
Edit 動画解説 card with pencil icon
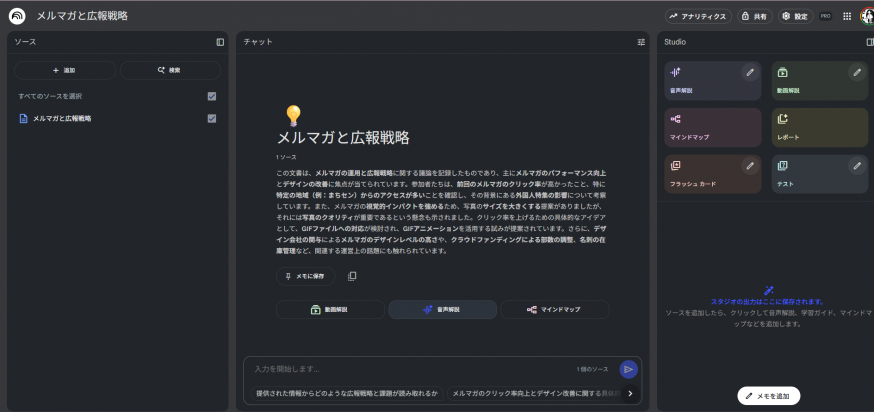(856, 72)
